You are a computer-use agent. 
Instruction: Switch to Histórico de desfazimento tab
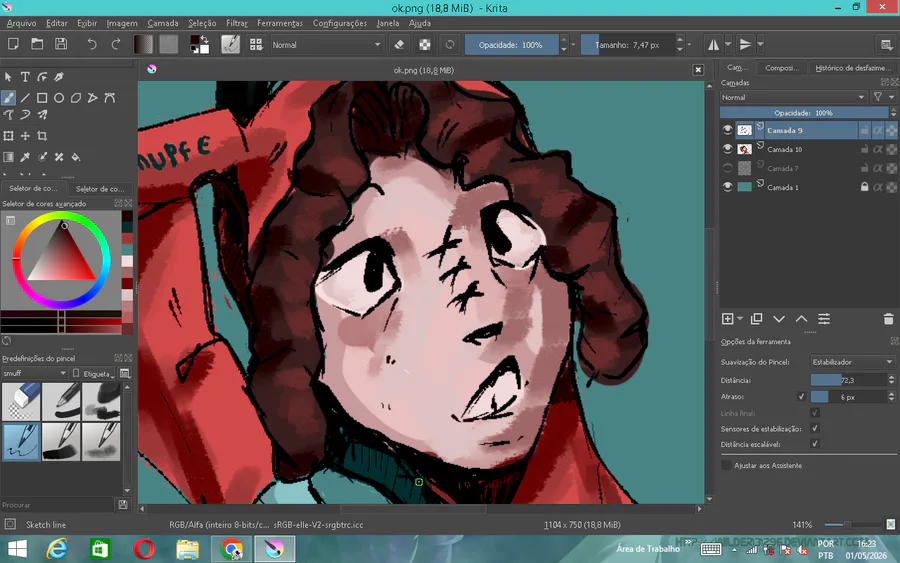(854, 68)
